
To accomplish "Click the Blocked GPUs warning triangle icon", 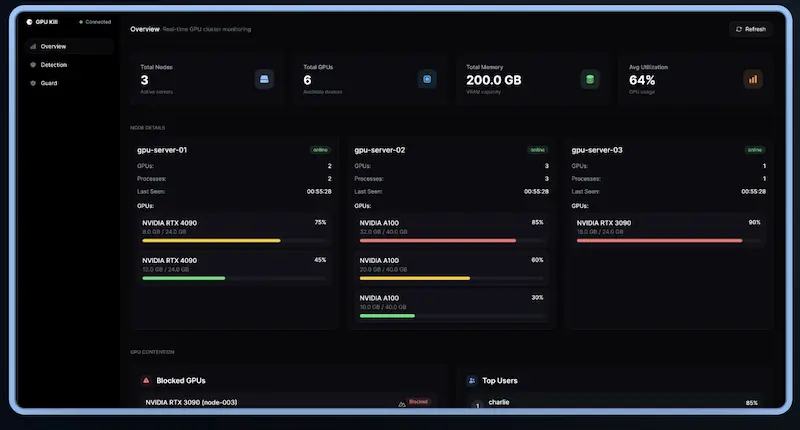I will tap(146, 381).
